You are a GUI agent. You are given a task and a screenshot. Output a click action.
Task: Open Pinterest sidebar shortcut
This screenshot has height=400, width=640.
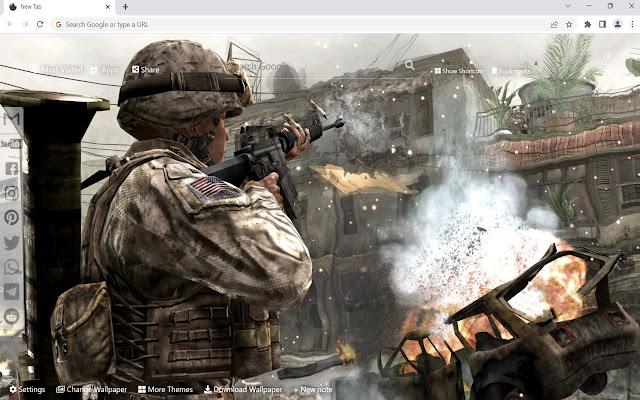12,217
